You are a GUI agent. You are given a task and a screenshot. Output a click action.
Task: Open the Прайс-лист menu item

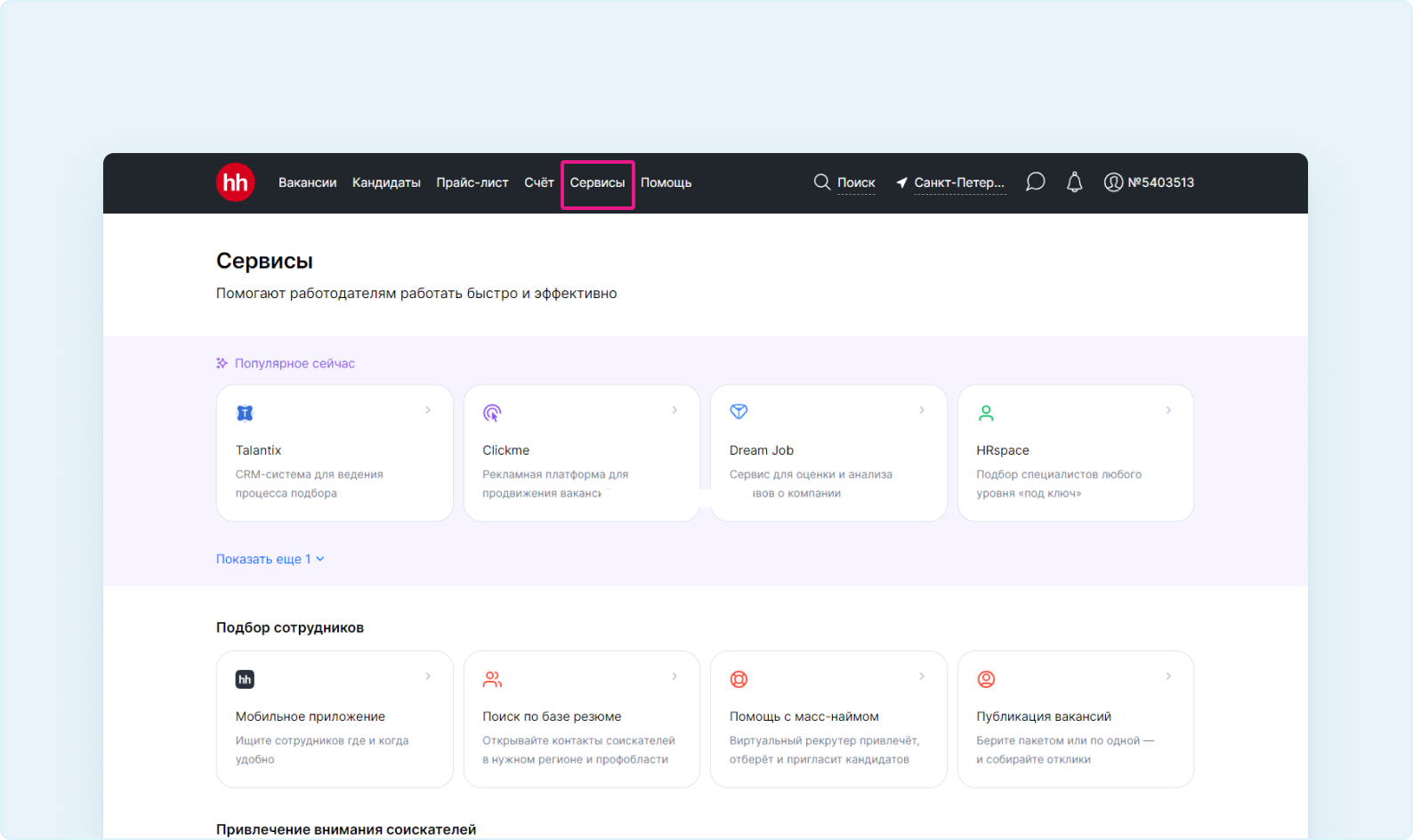[472, 182]
